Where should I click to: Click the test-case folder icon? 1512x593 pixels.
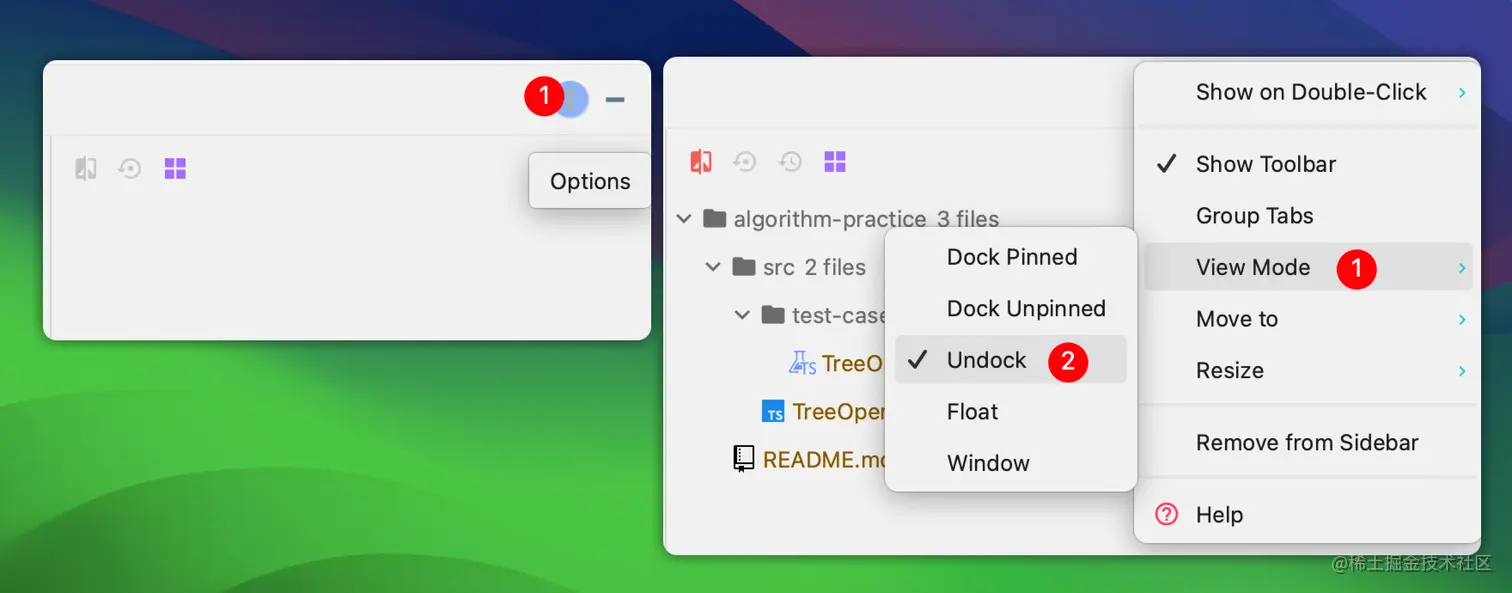pos(772,315)
